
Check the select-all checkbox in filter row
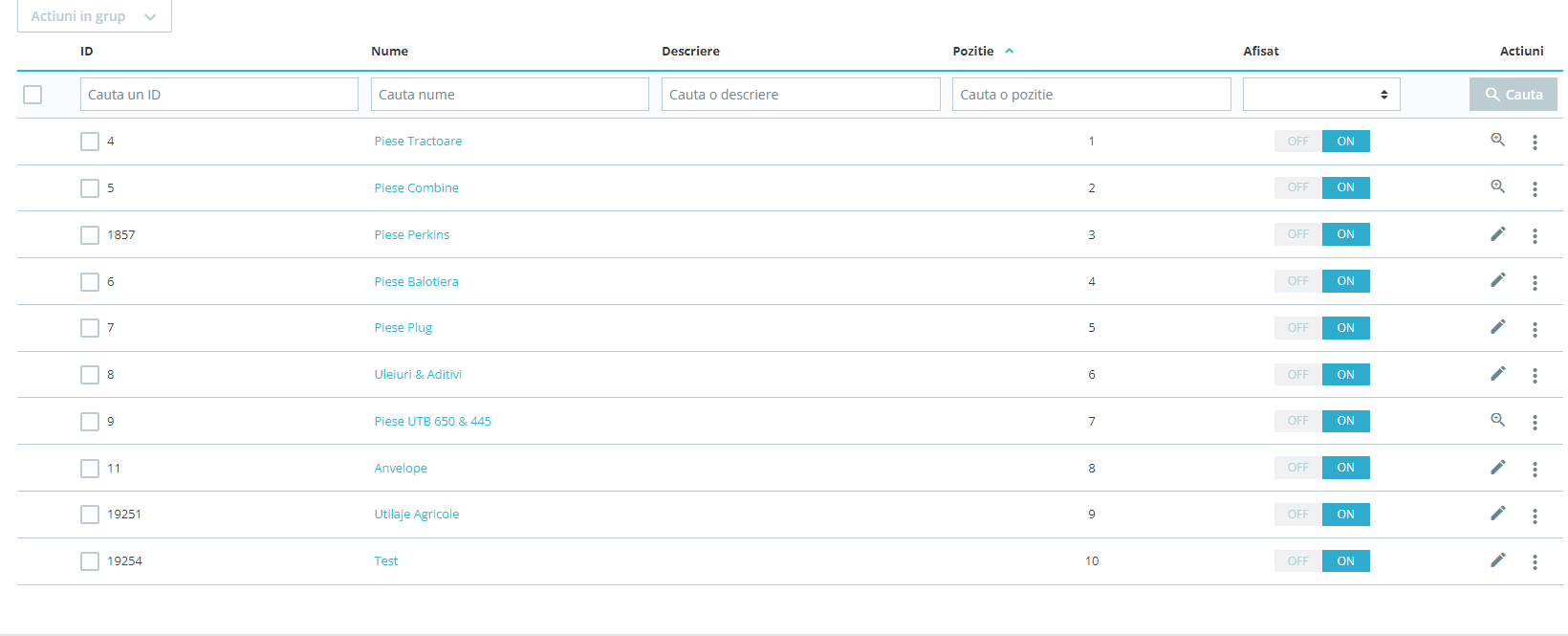33,95
